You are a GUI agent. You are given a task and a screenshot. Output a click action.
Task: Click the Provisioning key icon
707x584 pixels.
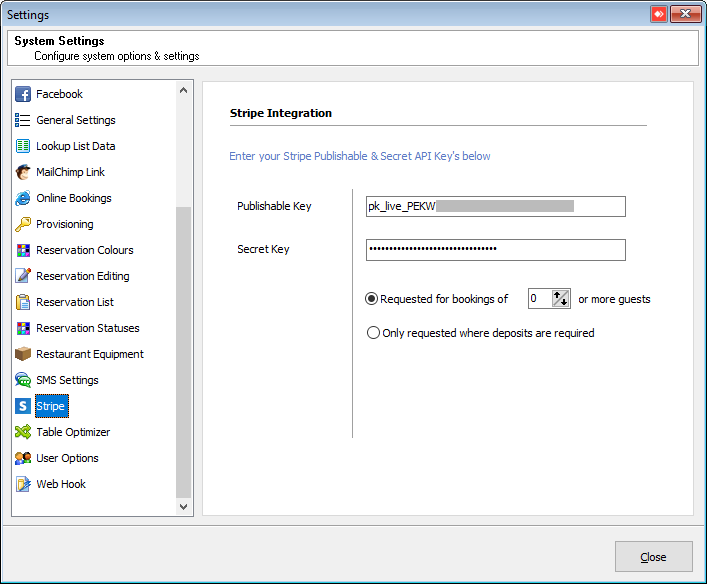pos(23,224)
